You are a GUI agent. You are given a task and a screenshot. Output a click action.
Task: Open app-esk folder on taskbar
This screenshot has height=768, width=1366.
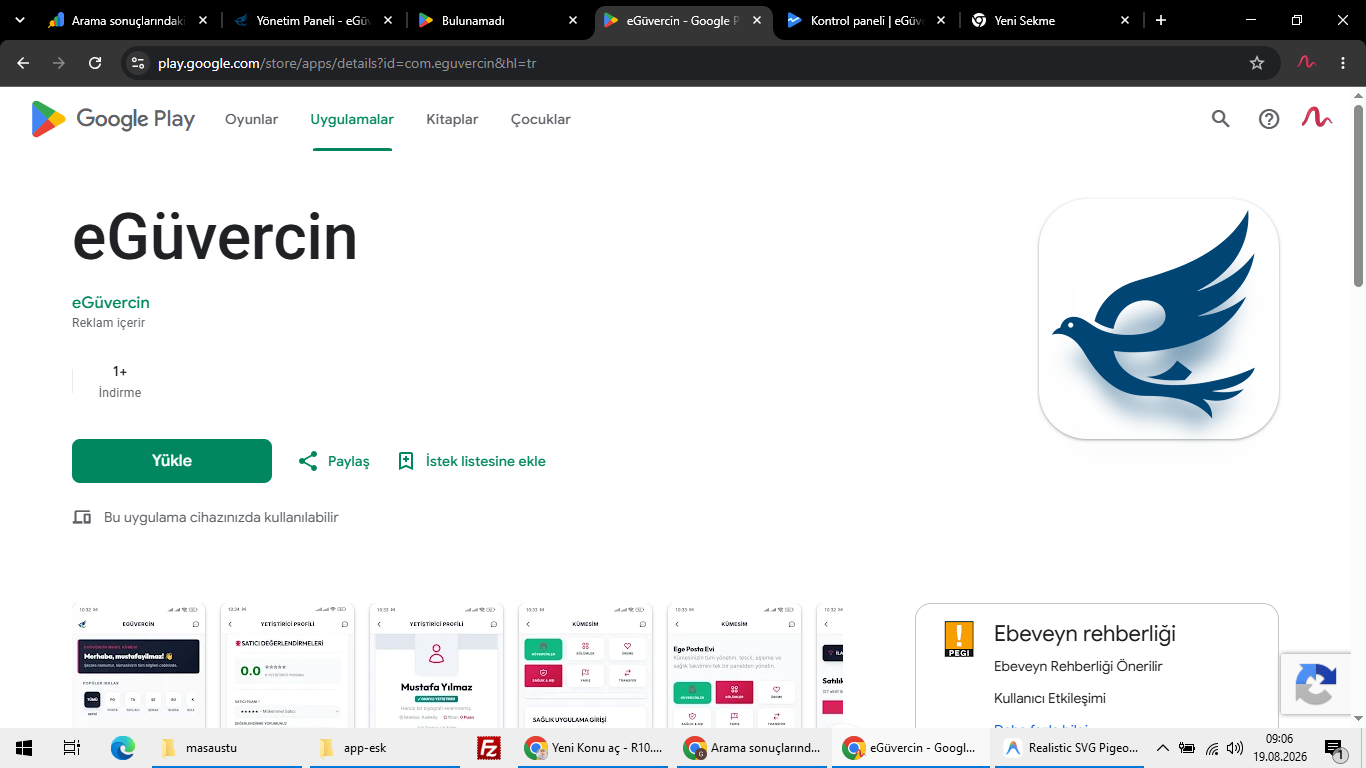pos(383,748)
